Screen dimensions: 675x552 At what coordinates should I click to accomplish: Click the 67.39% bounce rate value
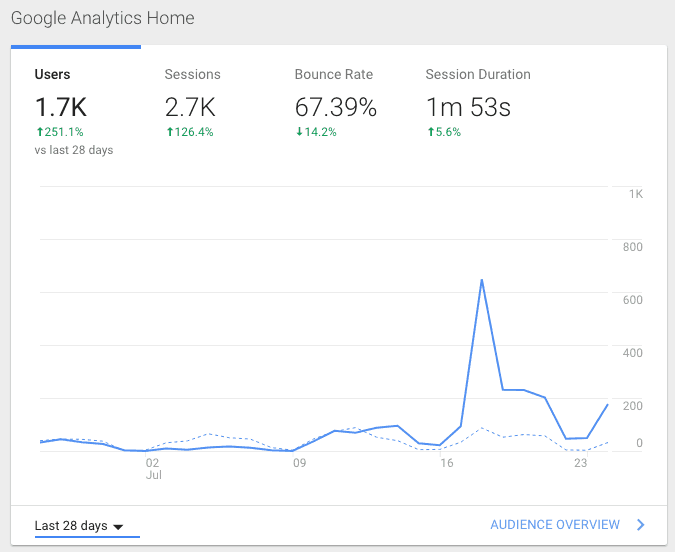(336, 107)
